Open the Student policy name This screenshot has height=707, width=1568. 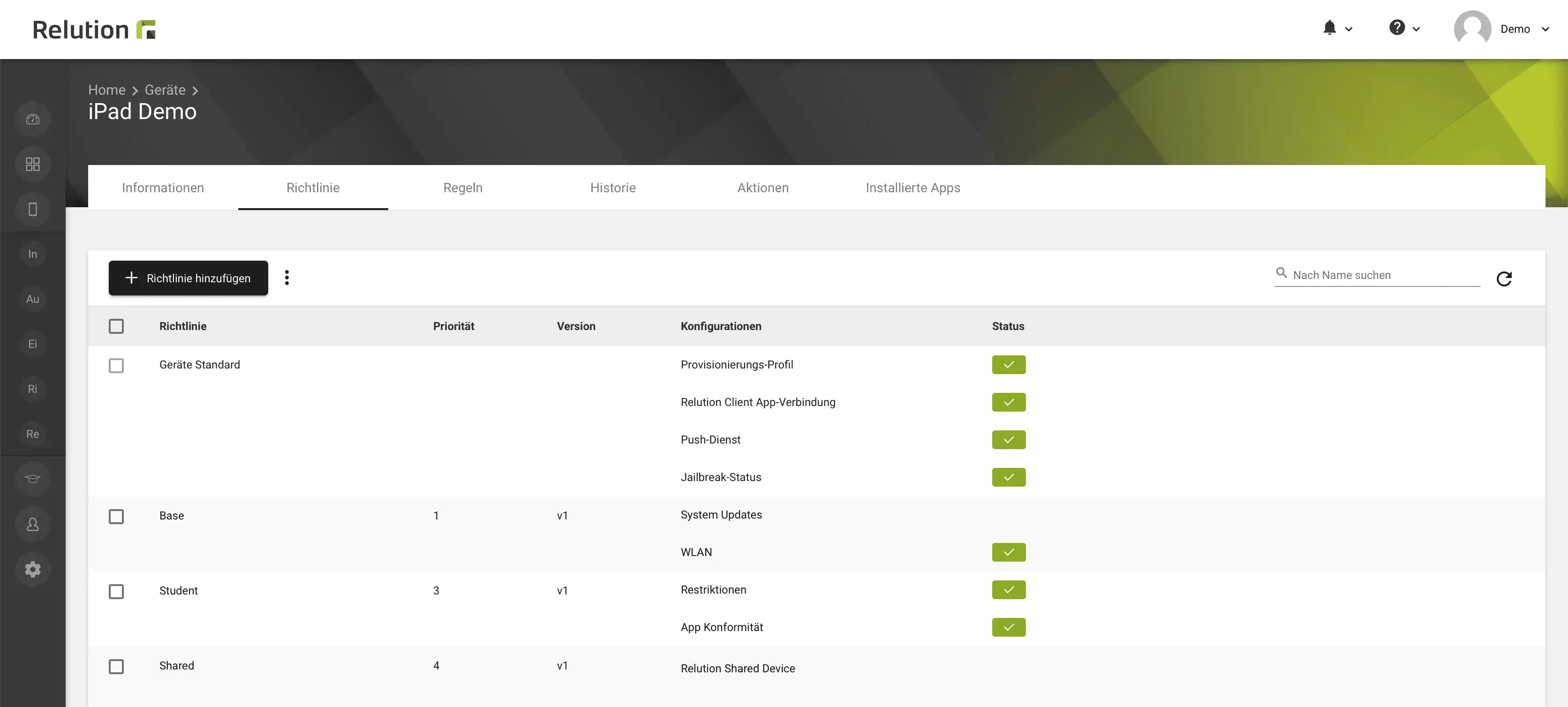pos(178,591)
